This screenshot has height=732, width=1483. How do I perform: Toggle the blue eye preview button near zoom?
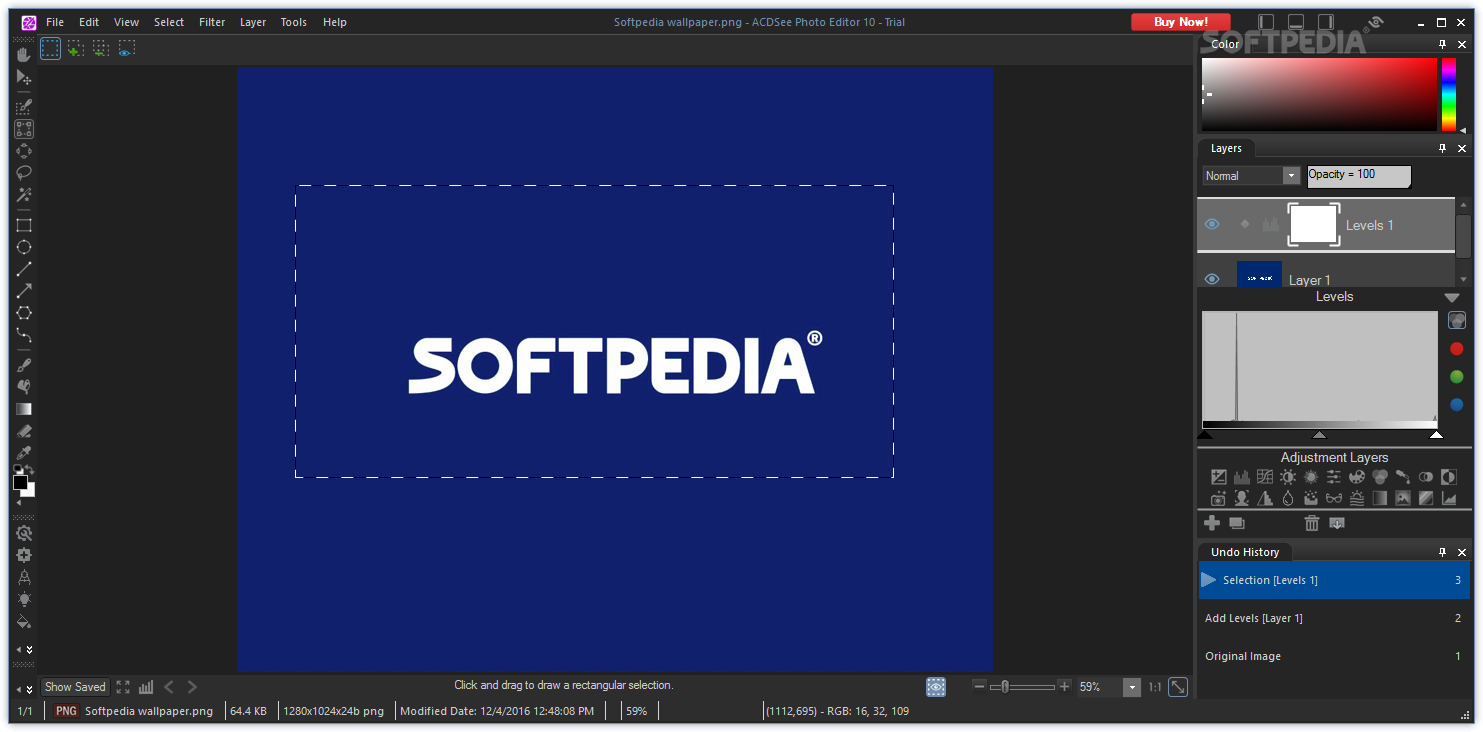point(936,687)
